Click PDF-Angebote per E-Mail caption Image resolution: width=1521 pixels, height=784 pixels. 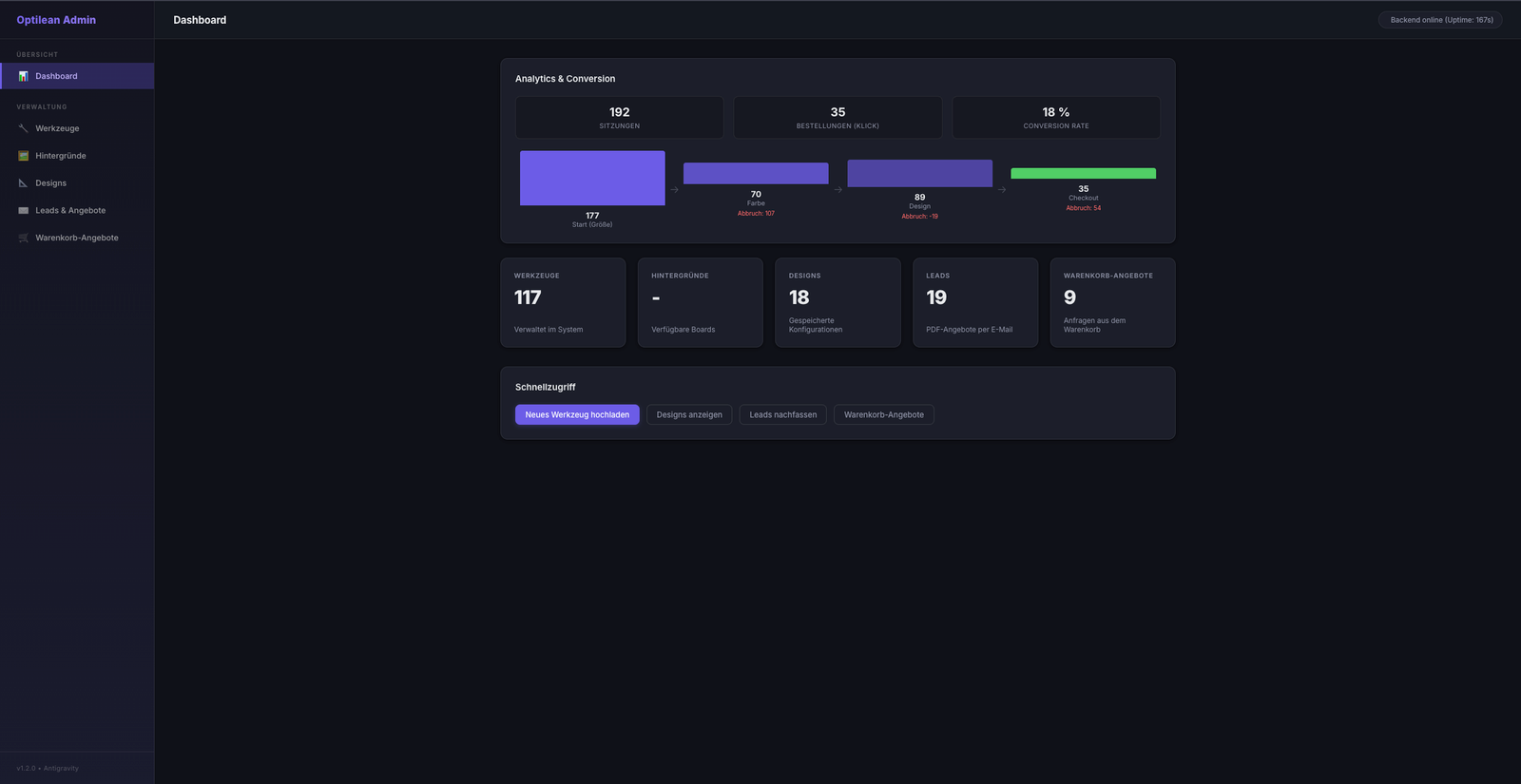970,330
